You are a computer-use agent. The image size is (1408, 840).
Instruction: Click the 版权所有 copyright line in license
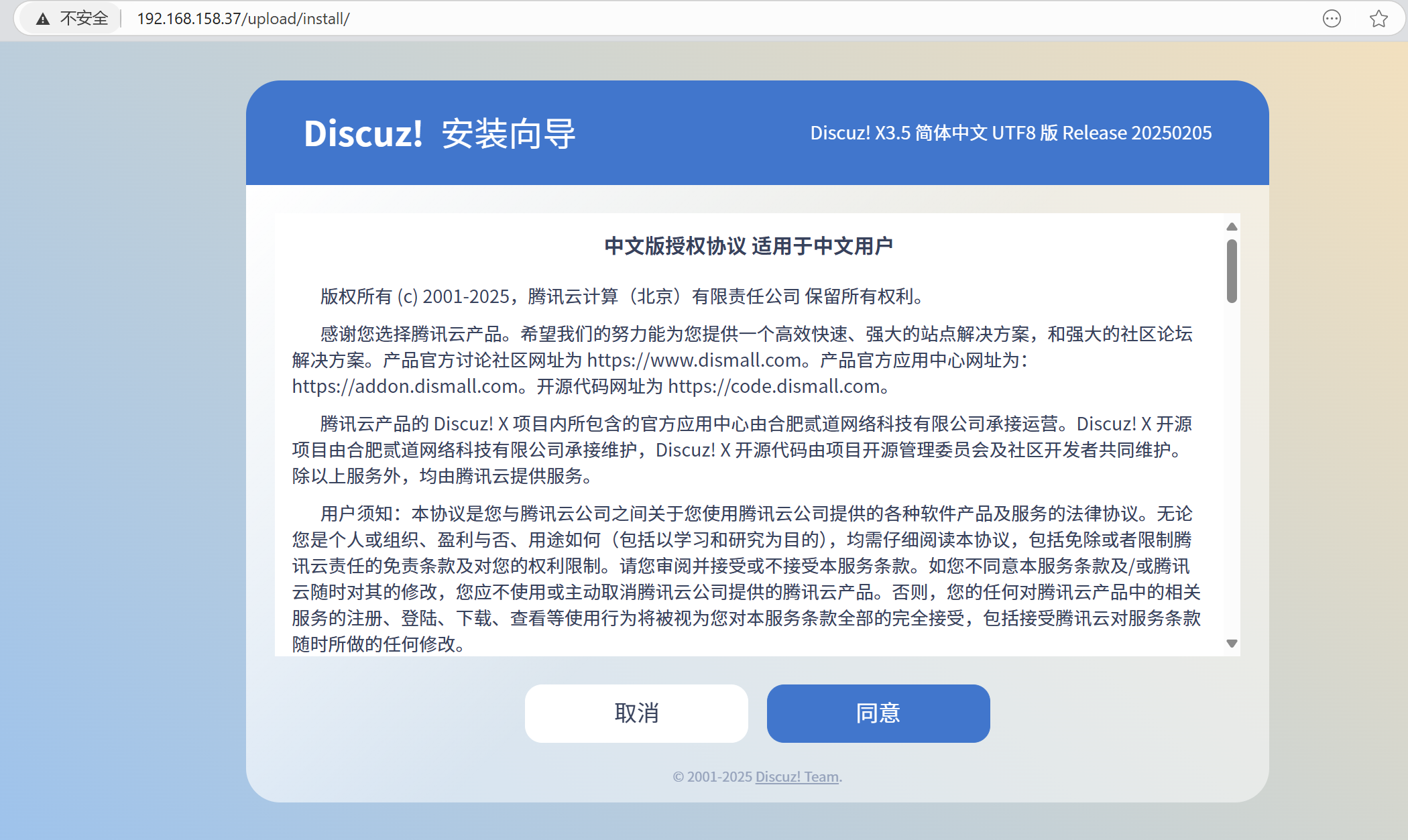click(x=621, y=296)
